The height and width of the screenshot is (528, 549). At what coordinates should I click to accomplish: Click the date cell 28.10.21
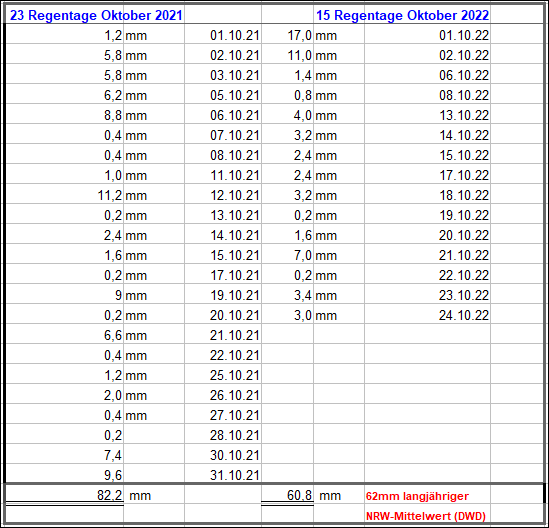click(x=235, y=435)
